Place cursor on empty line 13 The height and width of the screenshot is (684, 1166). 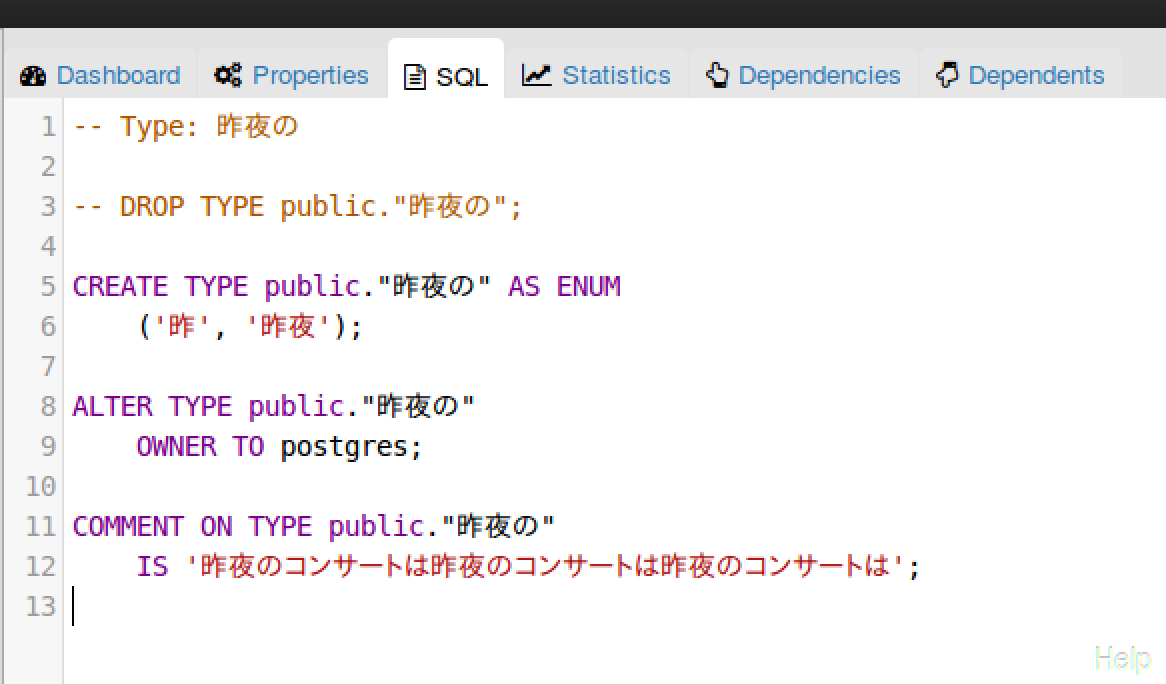pyautogui.click(x=300, y=607)
